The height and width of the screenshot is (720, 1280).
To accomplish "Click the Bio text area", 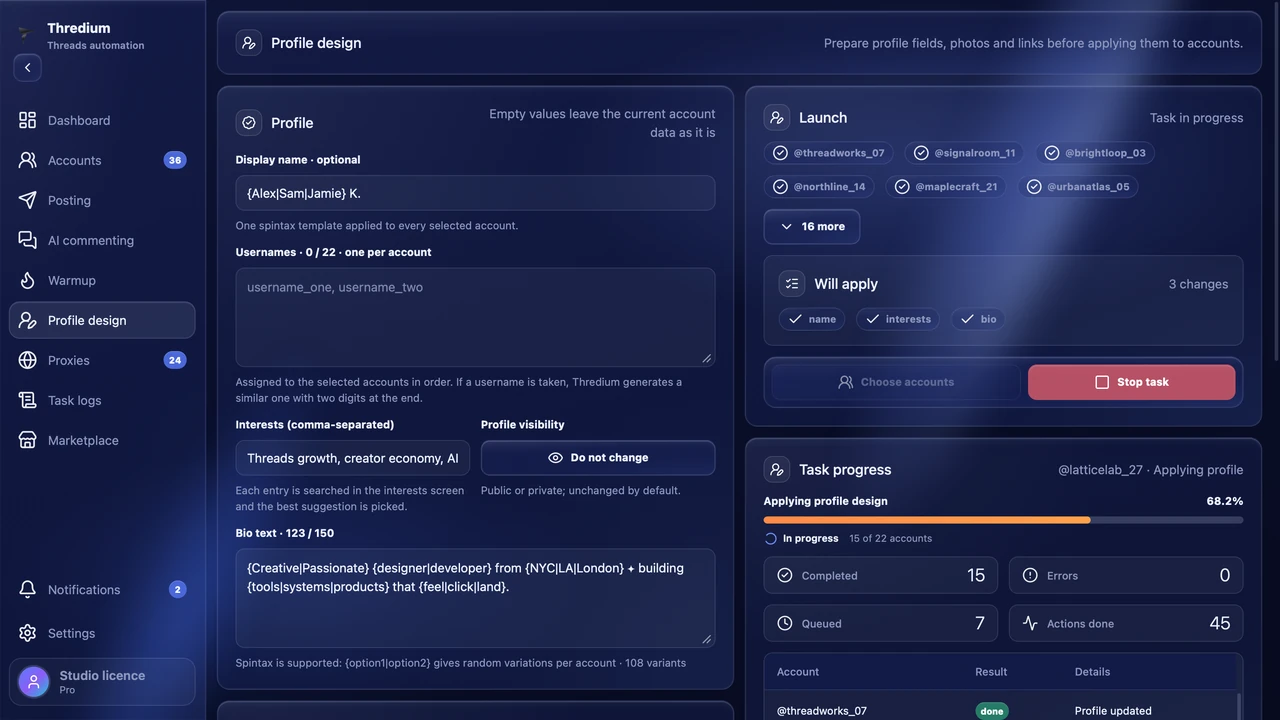I will coord(475,598).
